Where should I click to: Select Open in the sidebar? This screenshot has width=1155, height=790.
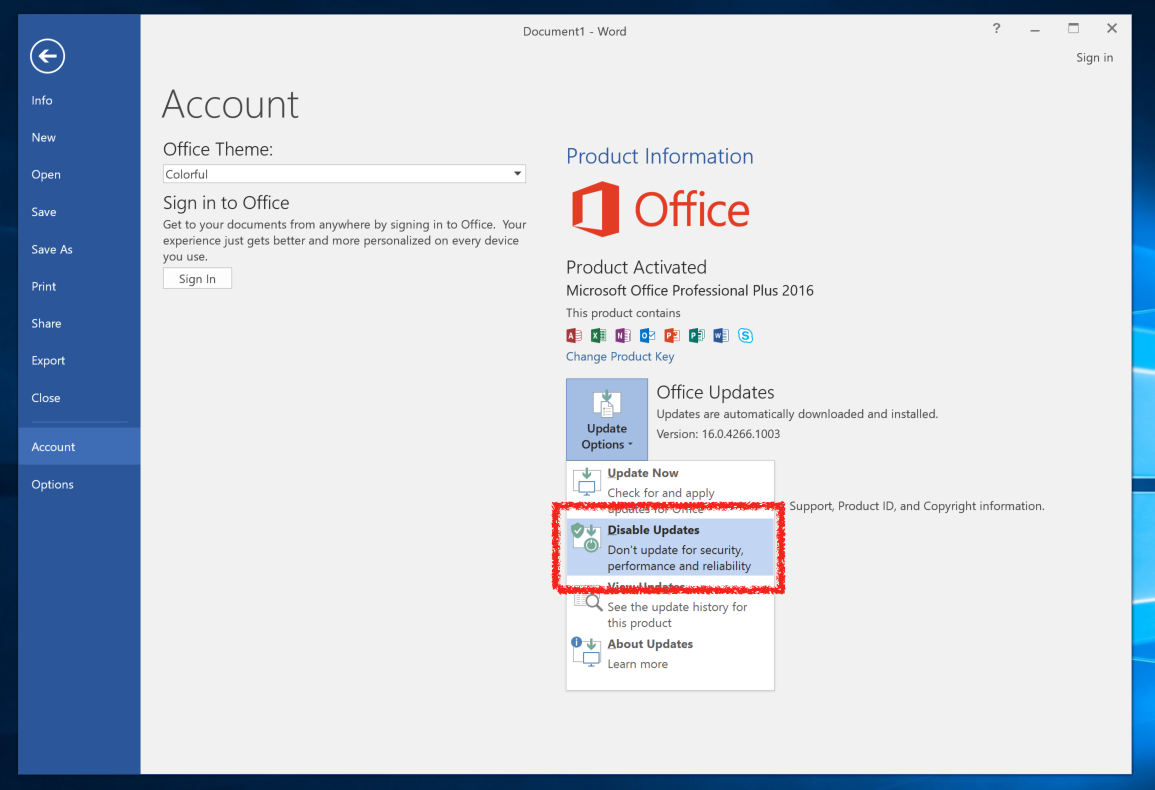[x=46, y=175]
